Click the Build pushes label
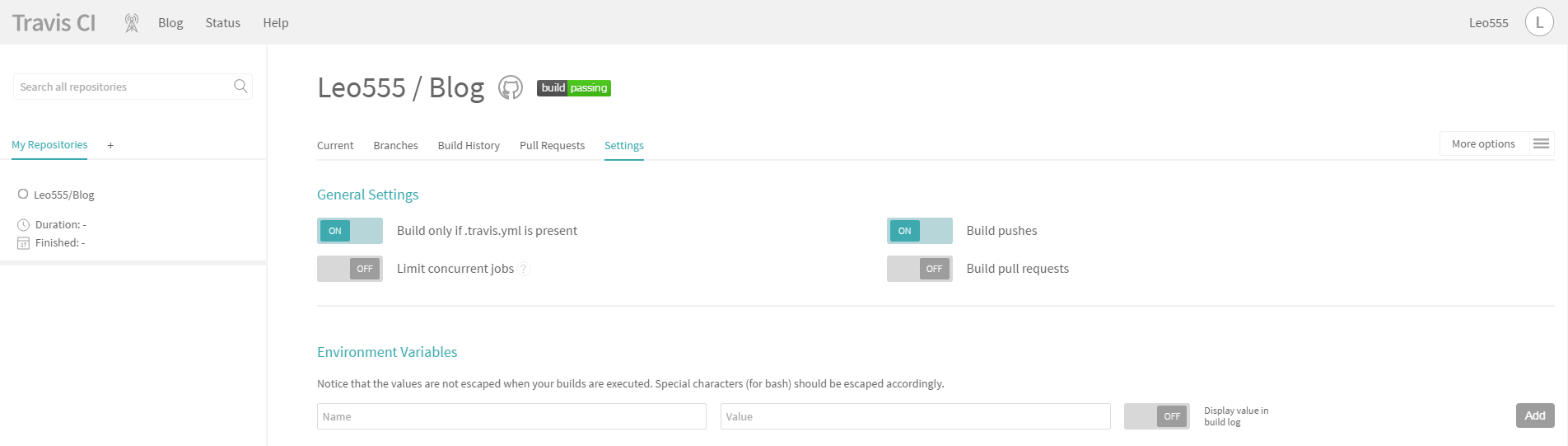Image resolution: width=1568 pixels, height=446 pixels. (1001, 231)
